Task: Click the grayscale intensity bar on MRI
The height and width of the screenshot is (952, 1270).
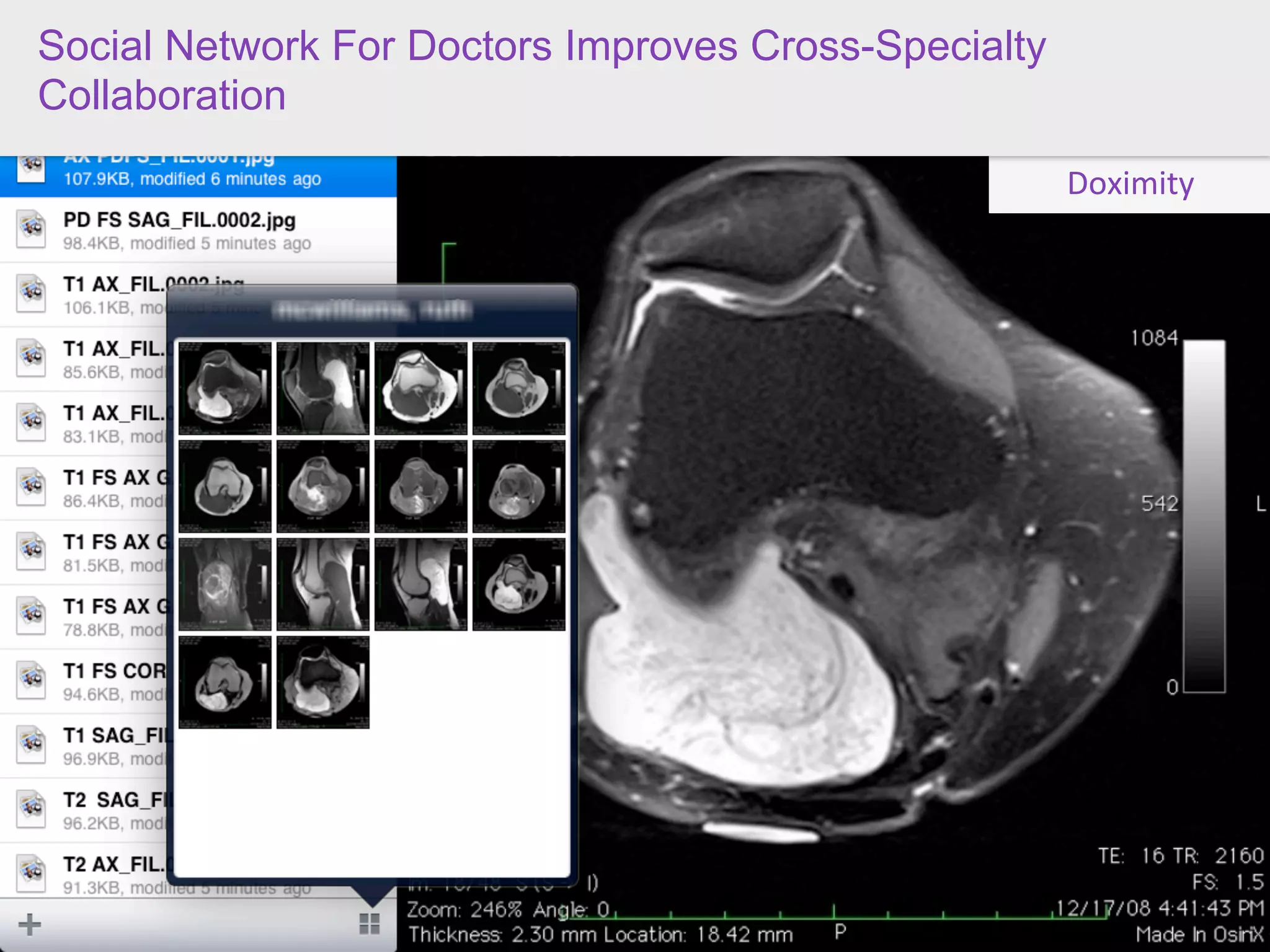Action: (1204, 516)
